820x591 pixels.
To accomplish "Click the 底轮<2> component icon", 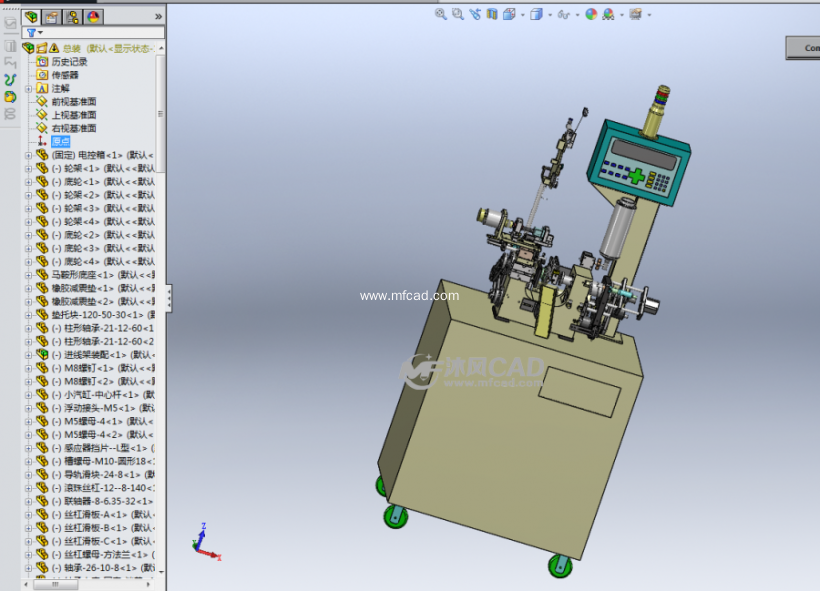I will (x=42, y=234).
